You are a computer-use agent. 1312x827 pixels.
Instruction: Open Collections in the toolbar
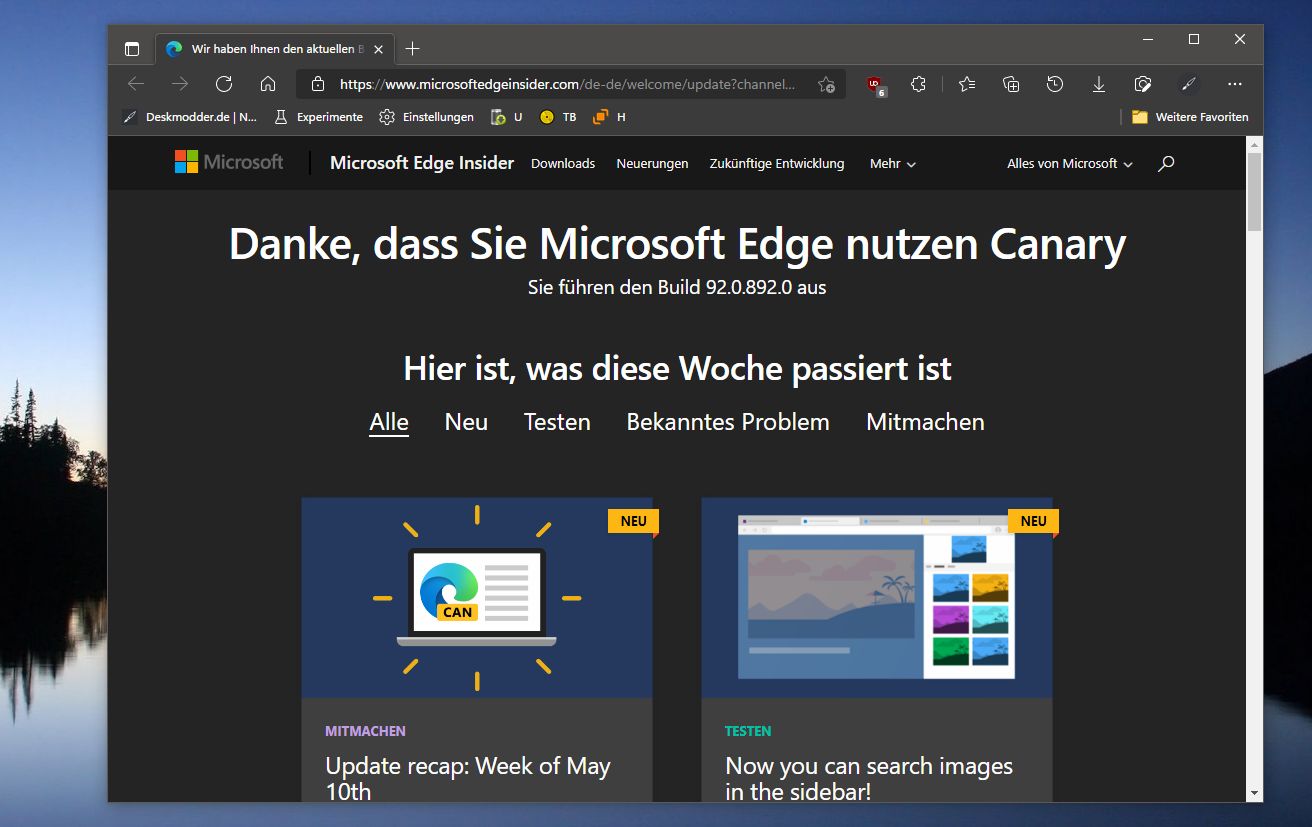coord(1010,84)
